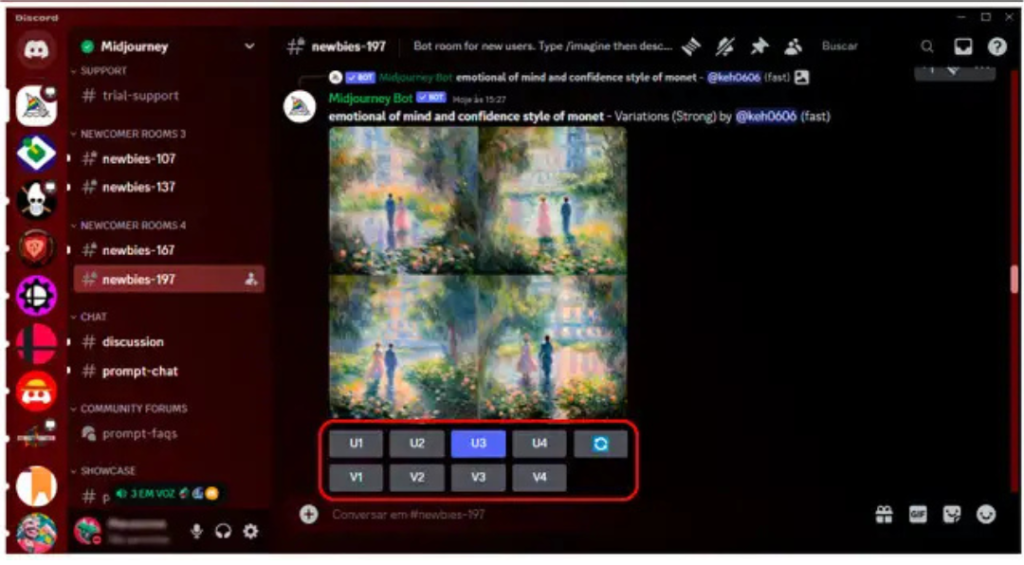Click the notification bell mute icon
Screen dimensions: 1024x565
[726, 47]
